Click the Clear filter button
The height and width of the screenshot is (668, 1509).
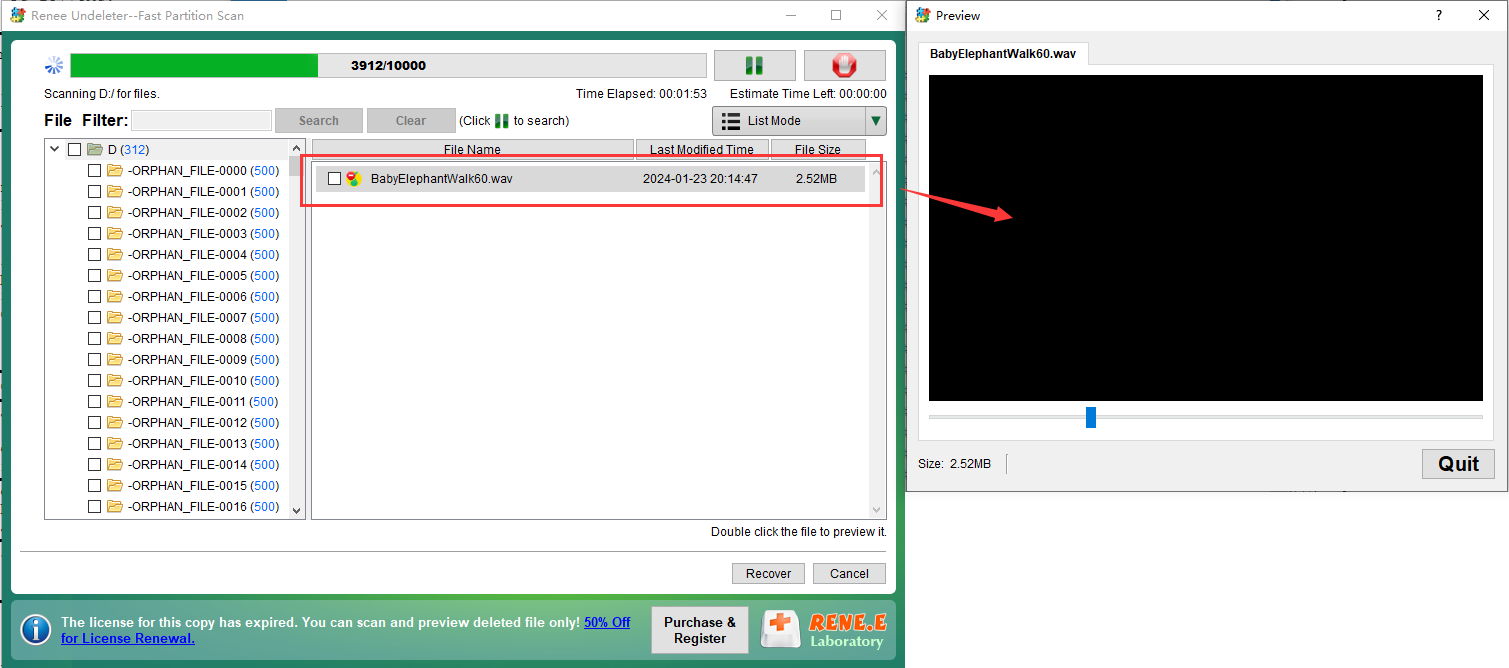click(x=411, y=121)
